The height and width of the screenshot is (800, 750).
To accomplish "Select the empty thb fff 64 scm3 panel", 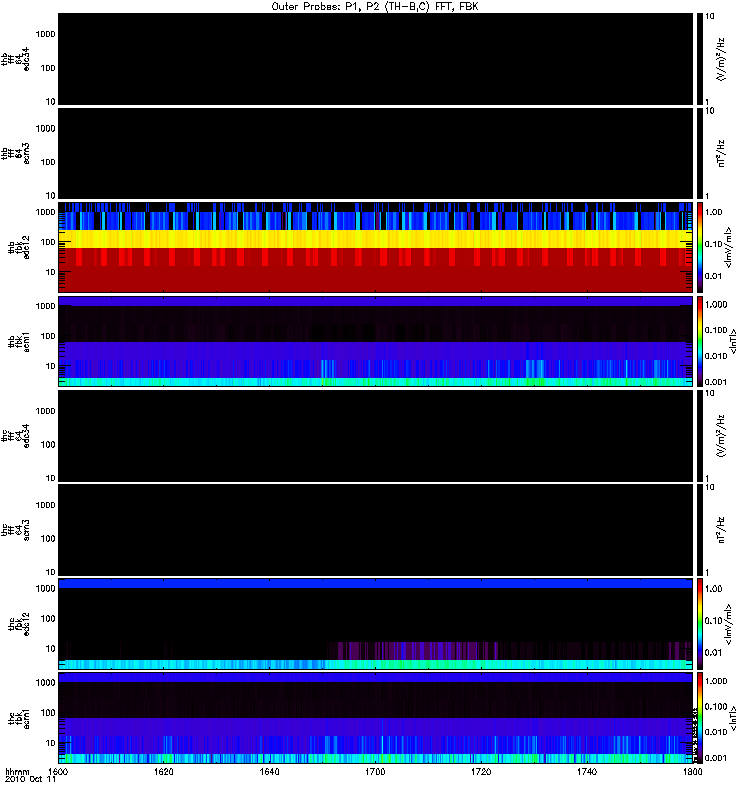I will point(376,154).
